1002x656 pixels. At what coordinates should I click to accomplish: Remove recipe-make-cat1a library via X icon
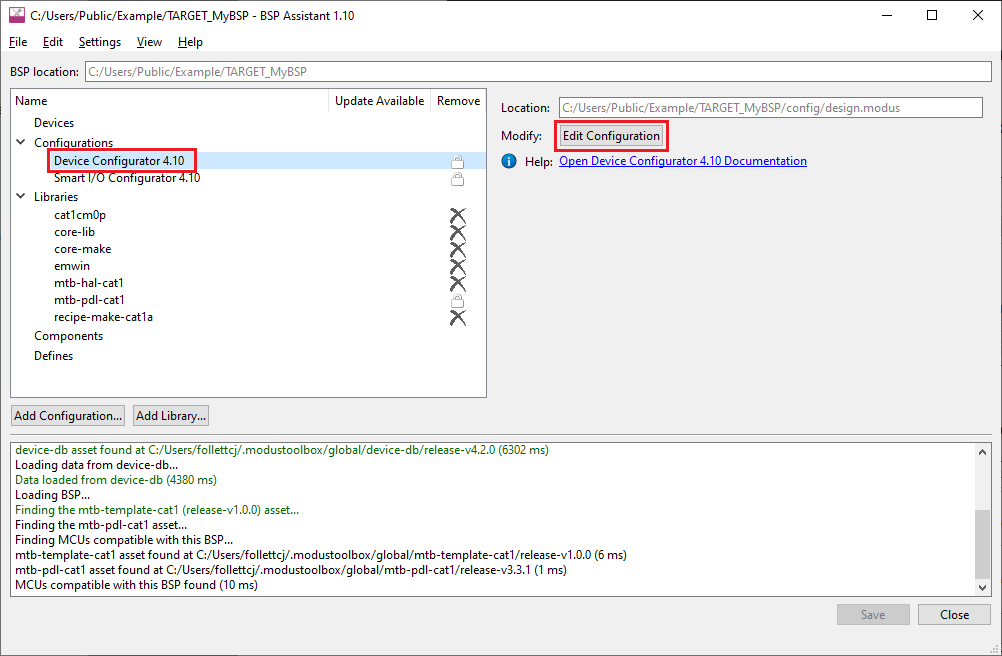tap(458, 317)
